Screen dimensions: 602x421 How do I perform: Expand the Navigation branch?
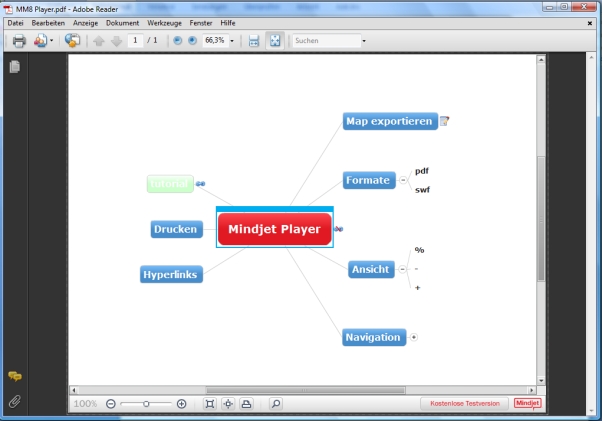413,337
